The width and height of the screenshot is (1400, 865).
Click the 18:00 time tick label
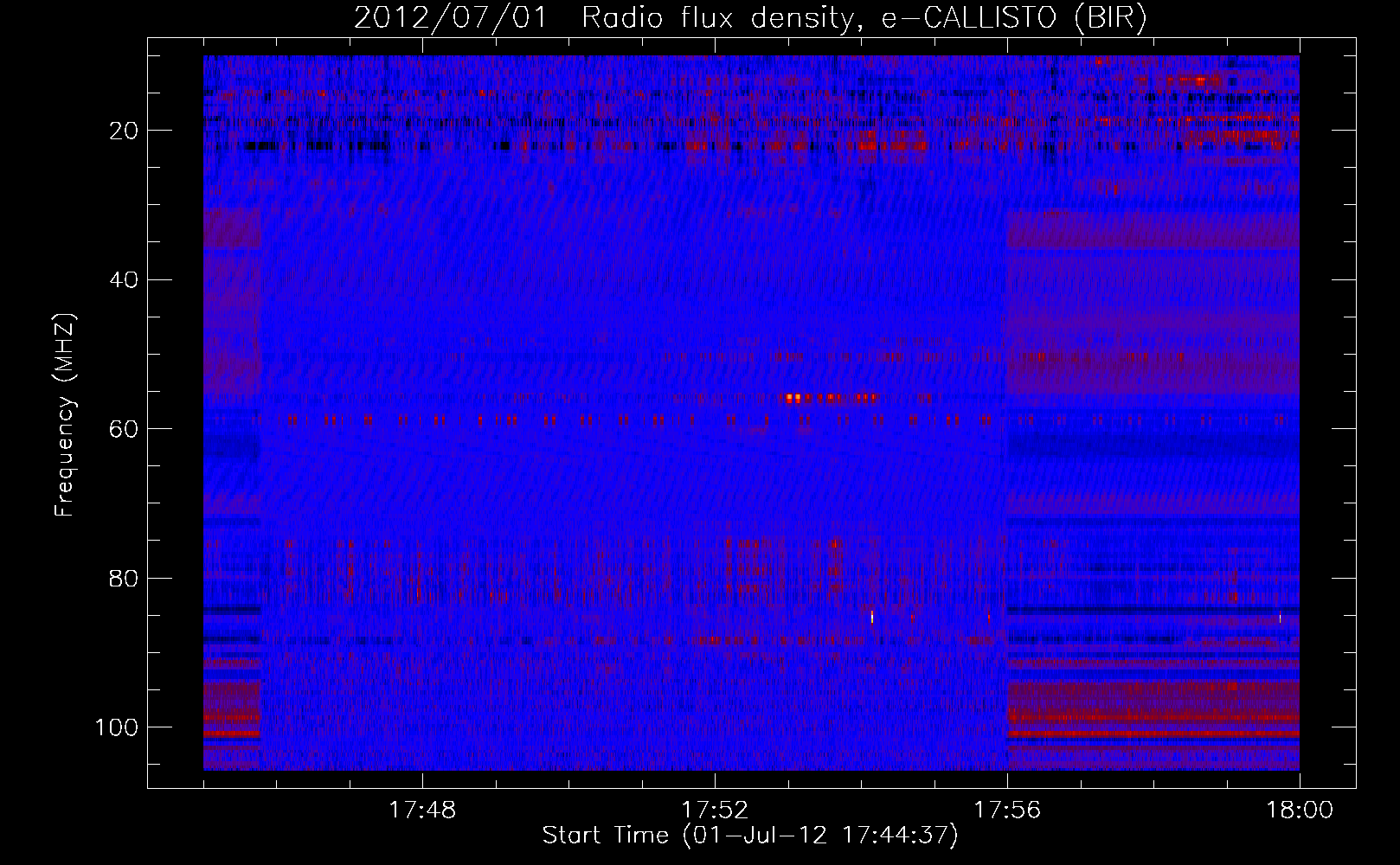point(1300,811)
